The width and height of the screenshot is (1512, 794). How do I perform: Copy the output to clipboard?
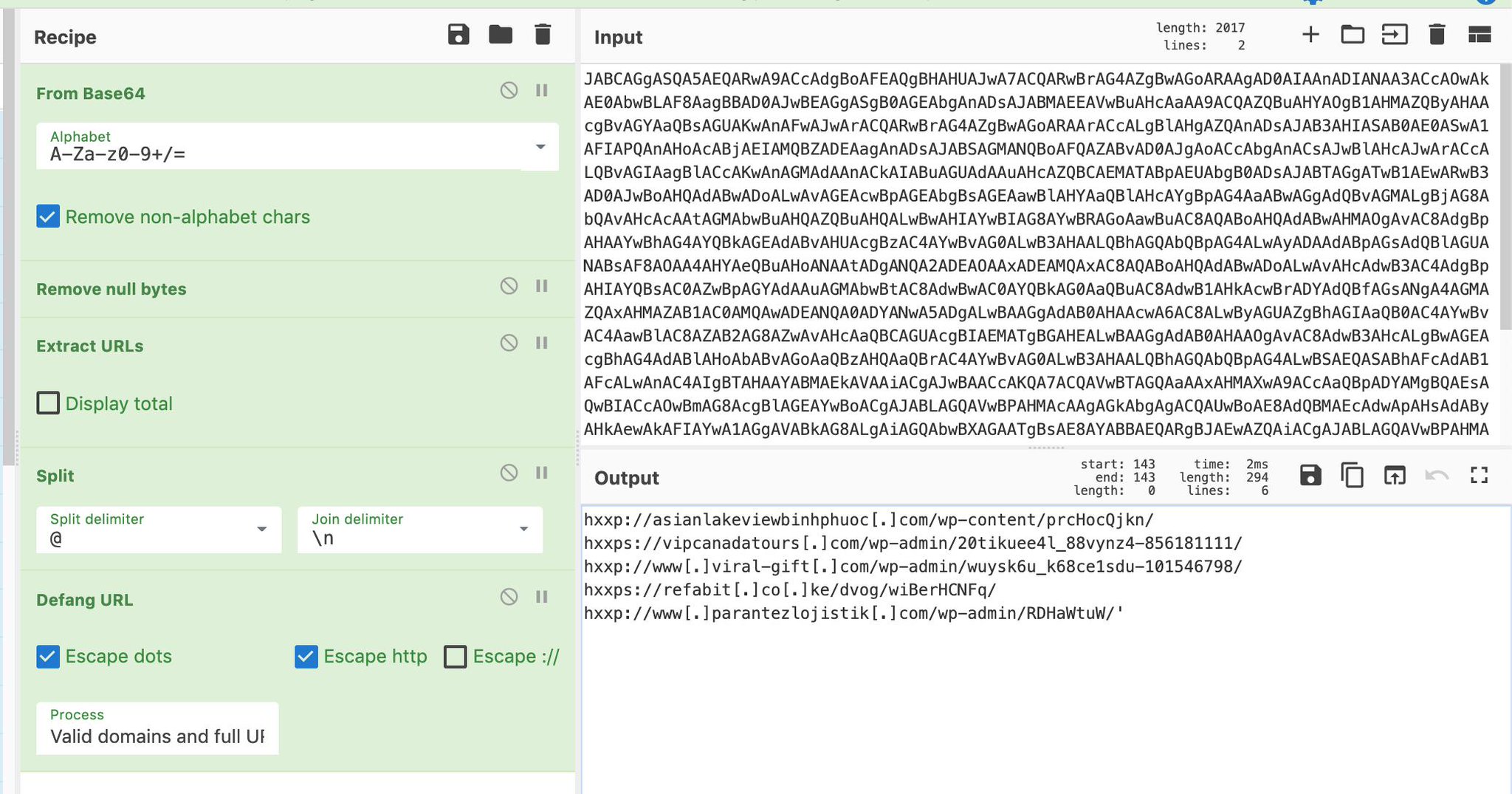pyautogui.click(x=1353, y=476)
